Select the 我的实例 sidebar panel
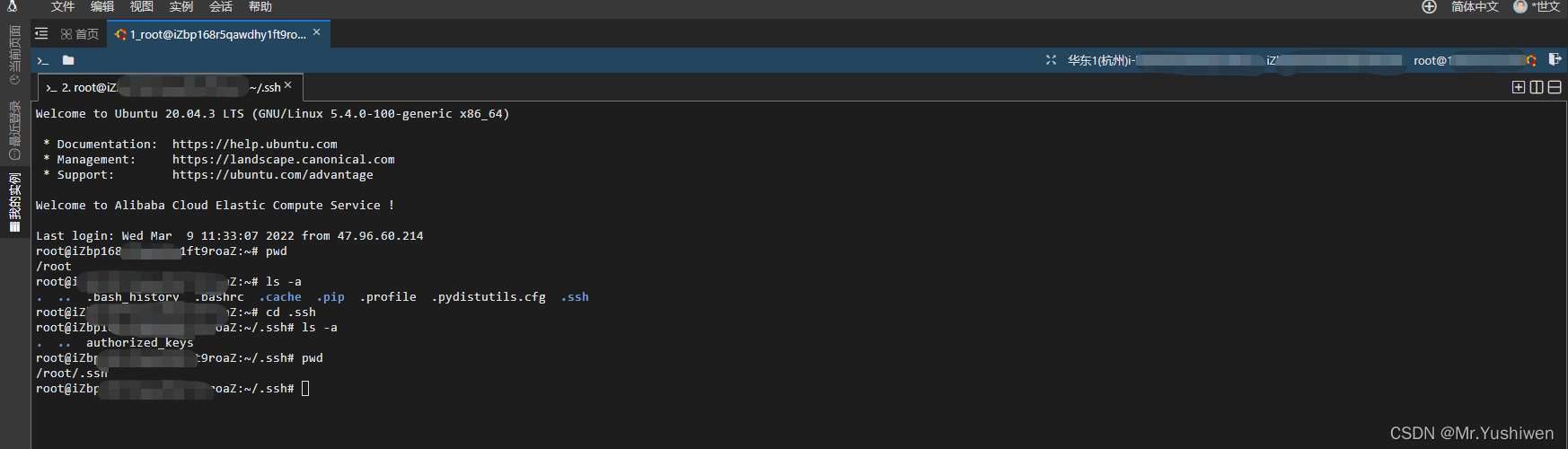This screenshot has width=1568, height=449. click(x=14, y=202)
